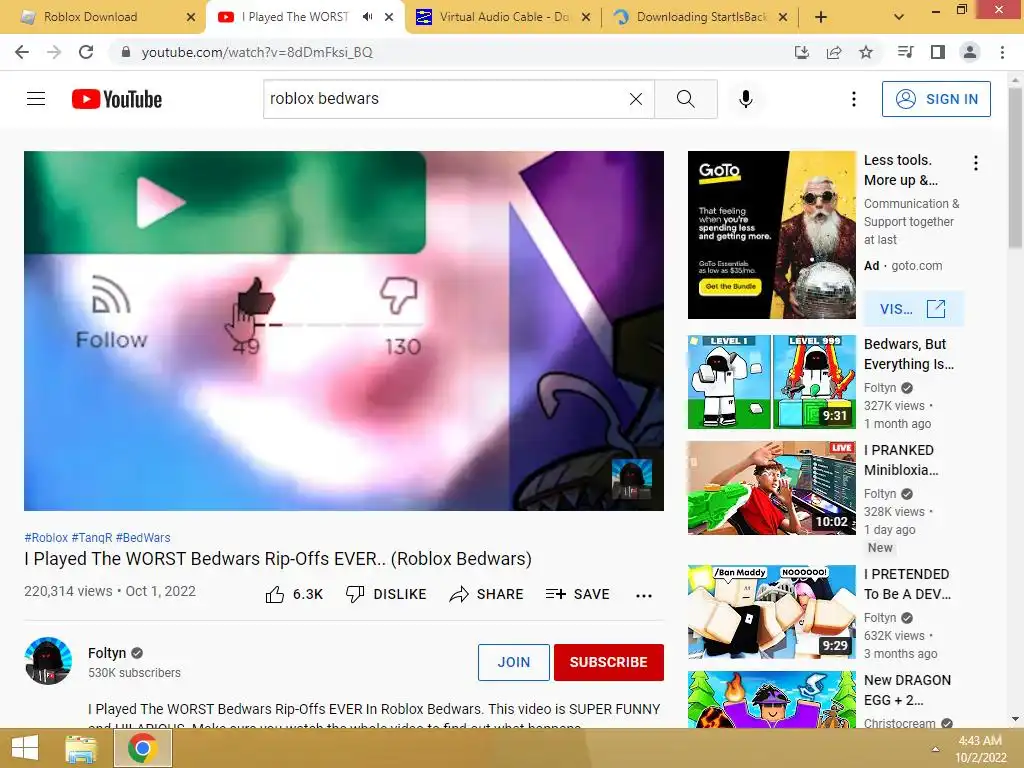View site information via the padlock icon
Screen dimensions: 1024x768
(126, 52)
